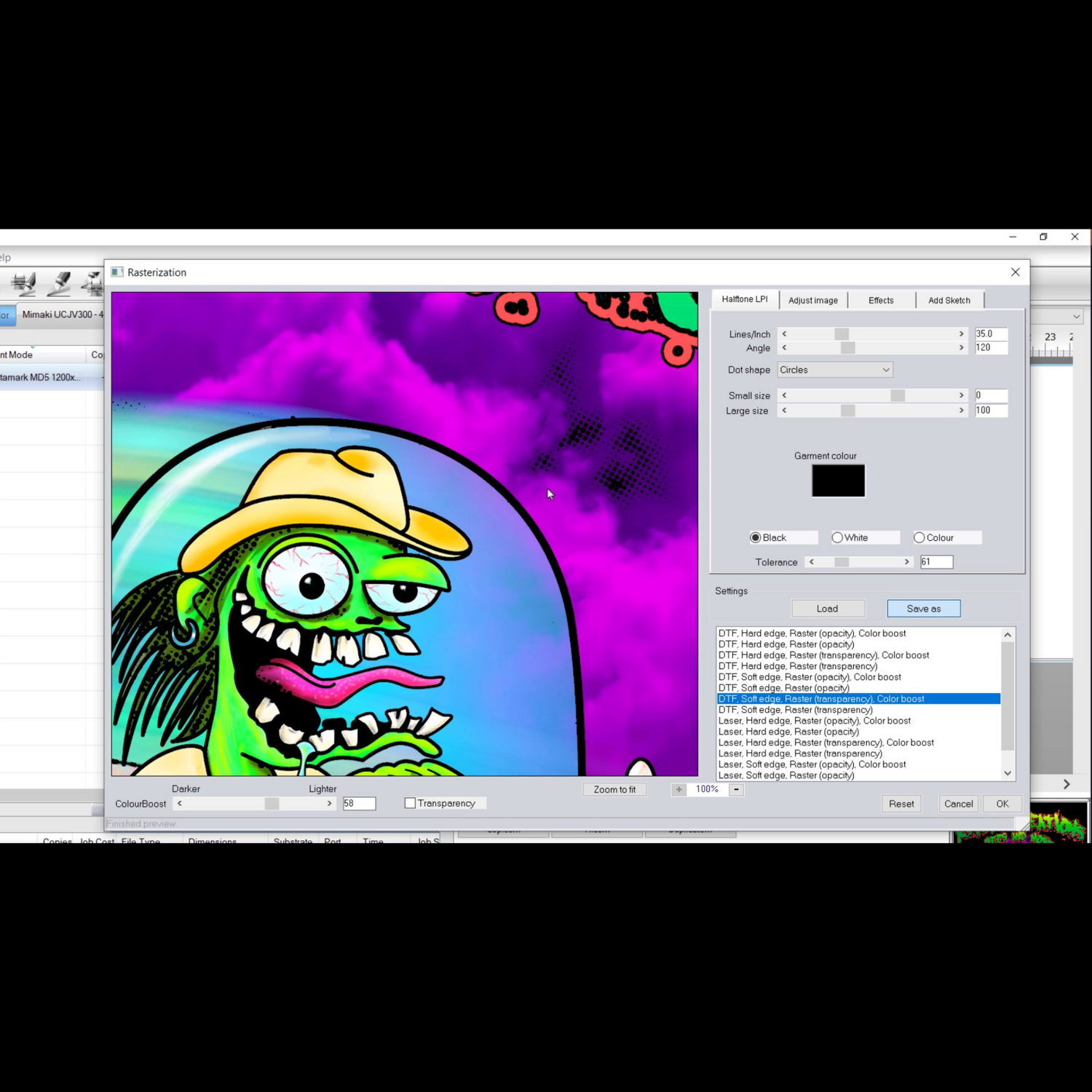Increase Lines/Inch with its right arrow
The height and width of the screenshot is (1092, 1092).
(x=961, y=334)
